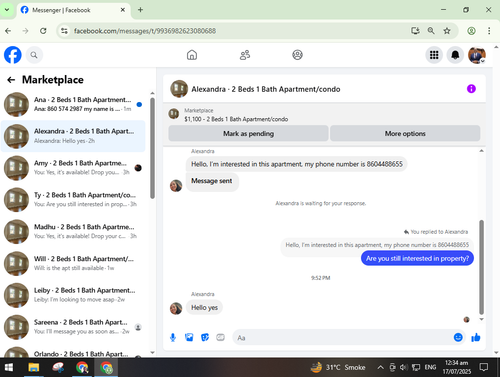This screenshot has height=377, width=500.
Task: Click the chat pane vertical scrollbar
Action: pyautogui.click(x=481, y=267)
